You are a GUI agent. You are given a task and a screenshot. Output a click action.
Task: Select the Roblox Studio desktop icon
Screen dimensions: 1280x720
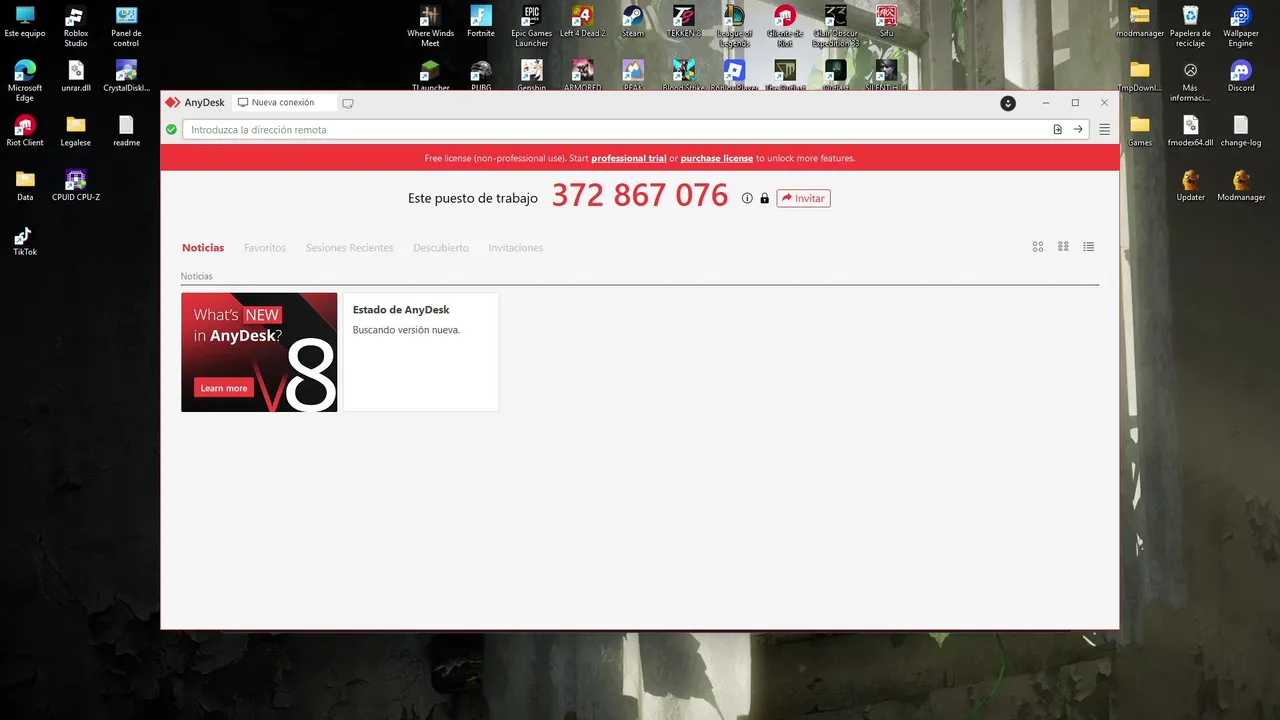[x=76, y=26]
